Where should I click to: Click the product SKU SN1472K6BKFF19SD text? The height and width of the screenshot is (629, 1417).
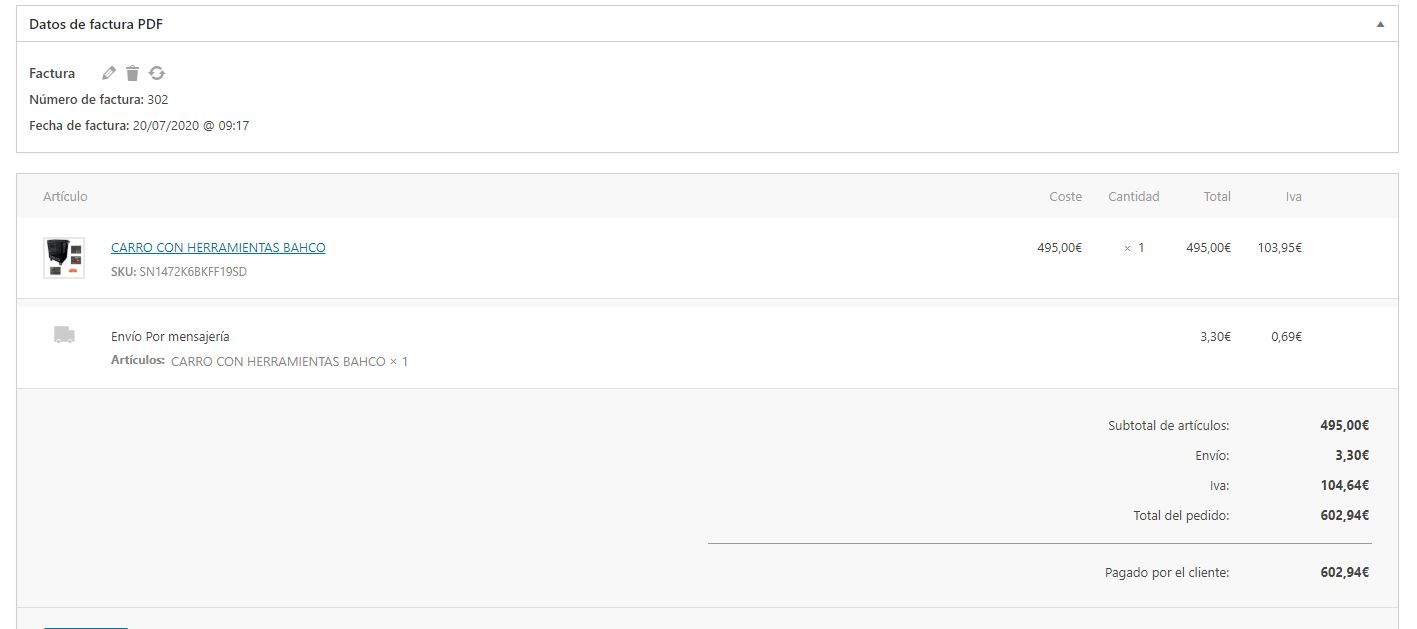(179, 272)
